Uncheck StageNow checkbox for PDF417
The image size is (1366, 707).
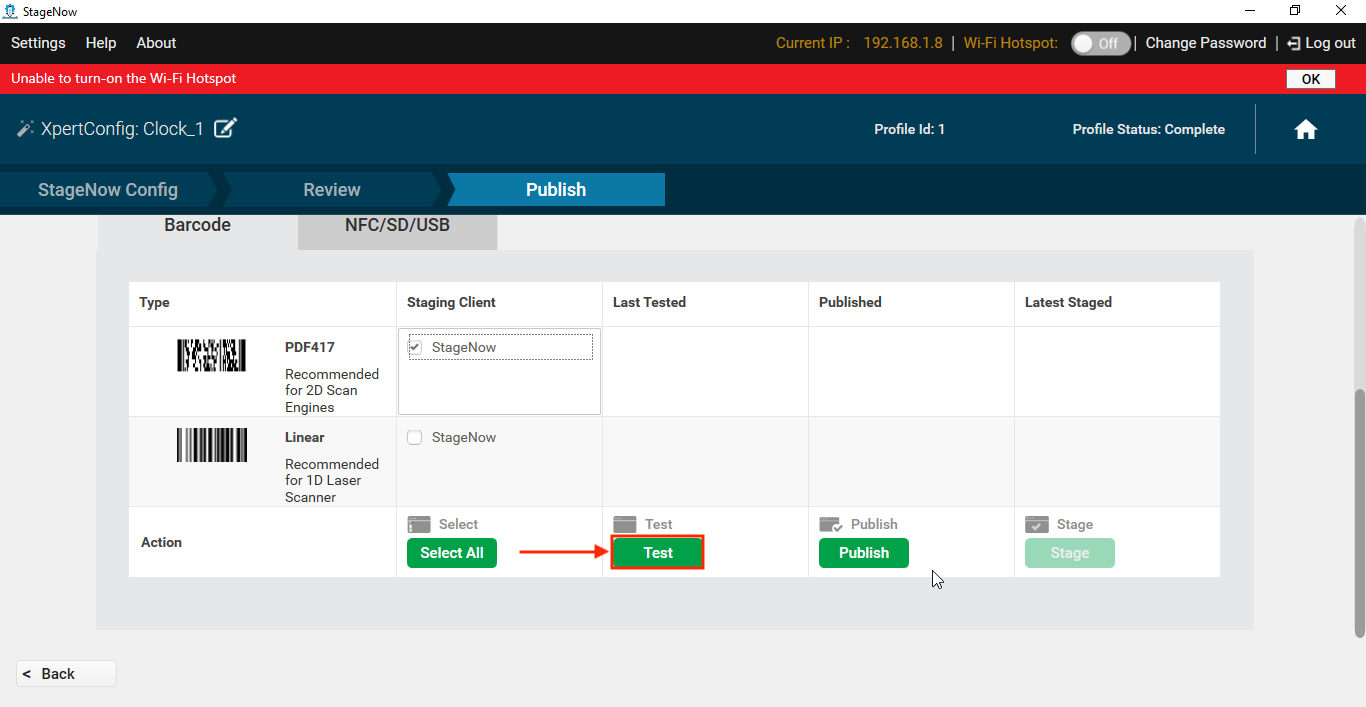coord(415,347)
